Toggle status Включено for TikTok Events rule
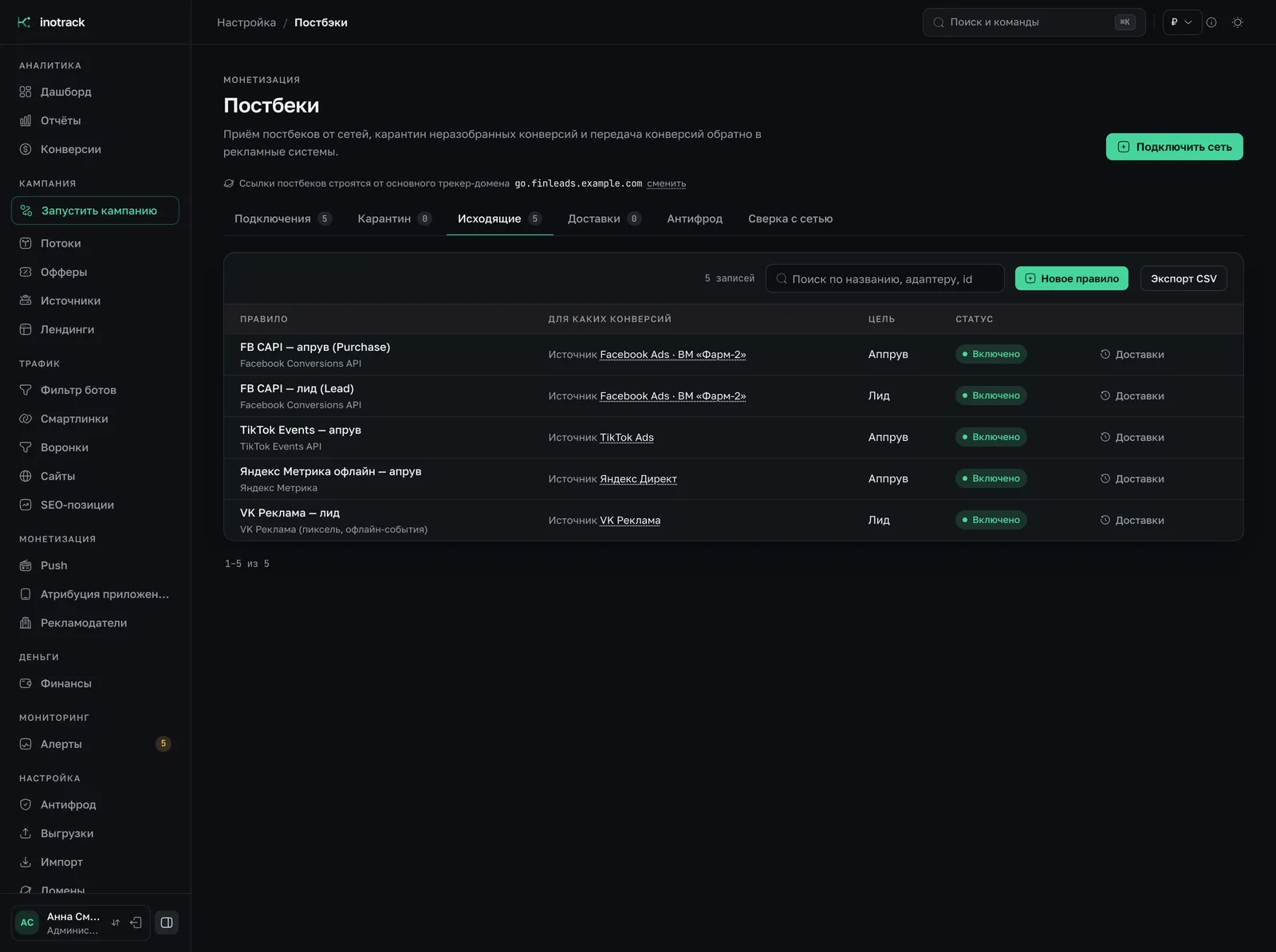 [991, 437]
